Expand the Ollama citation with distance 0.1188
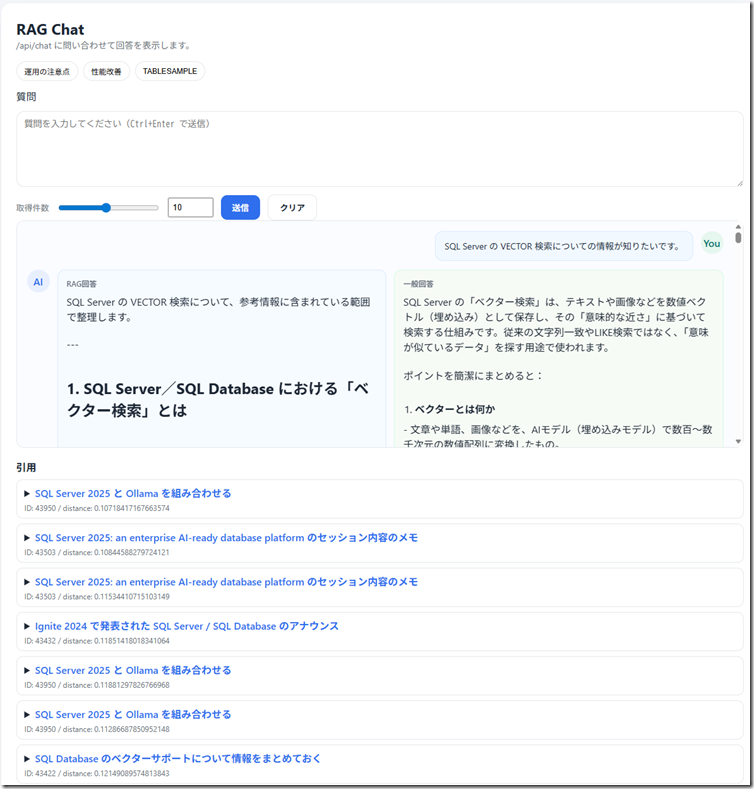The width and height of the screenshot is (754, 789). (x=27, y=671)
